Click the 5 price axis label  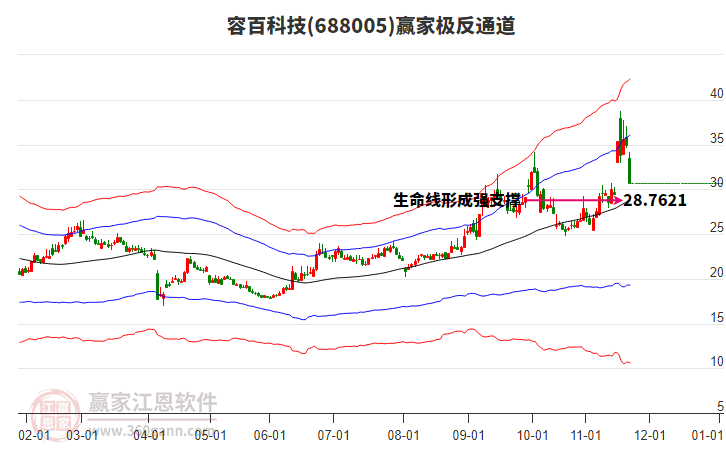(720, 406)
